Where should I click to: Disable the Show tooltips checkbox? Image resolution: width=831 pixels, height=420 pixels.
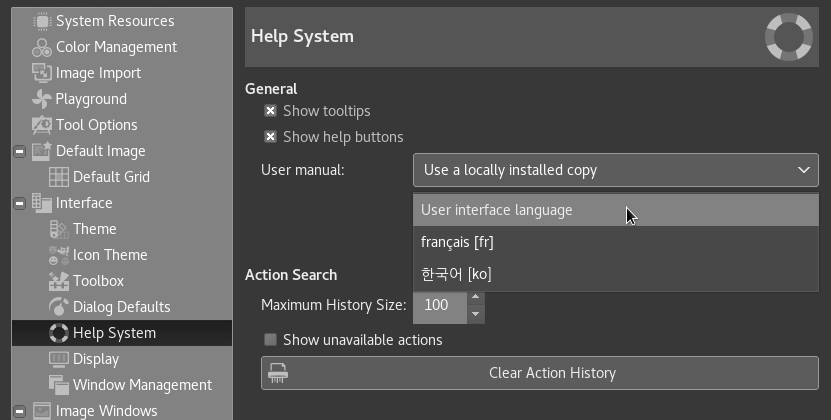270,111
